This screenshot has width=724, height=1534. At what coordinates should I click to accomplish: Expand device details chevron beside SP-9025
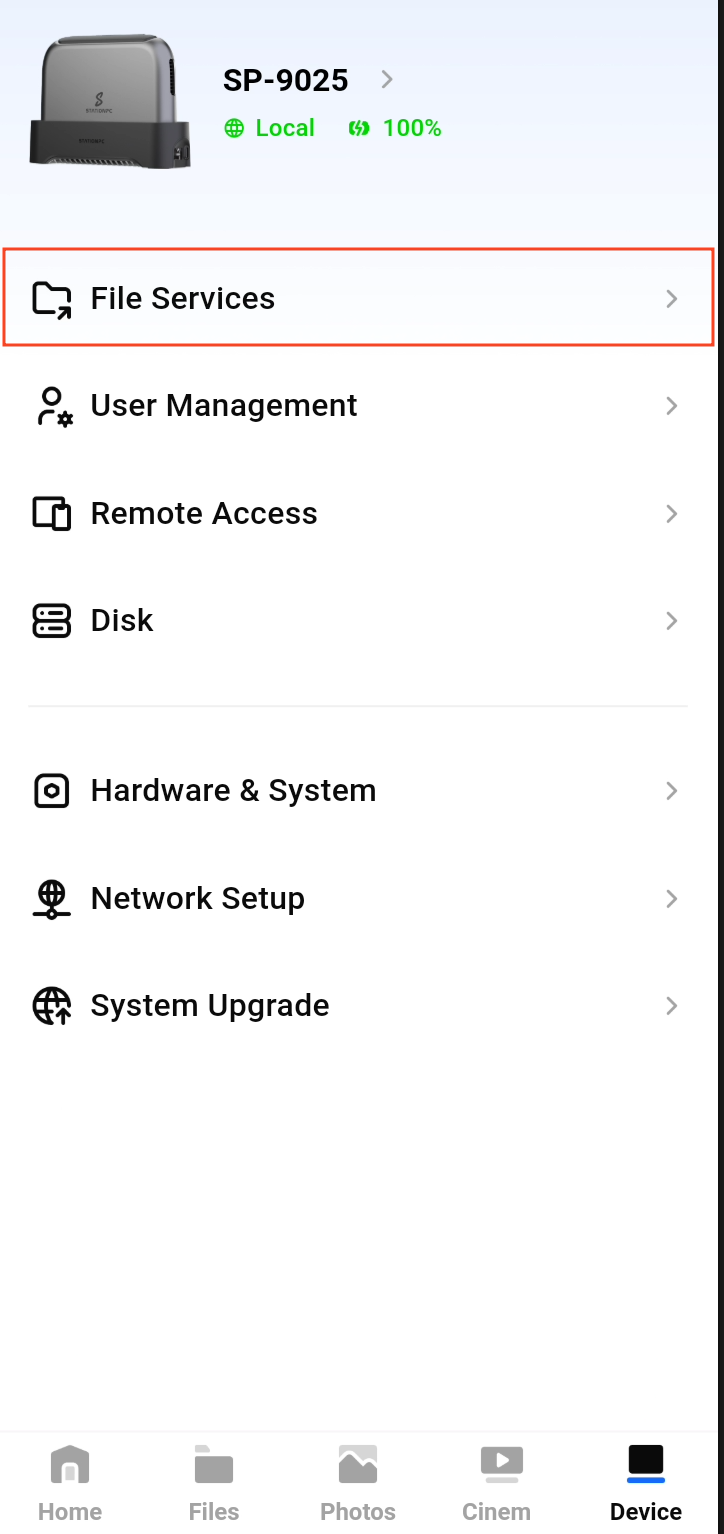coord(387,79)
